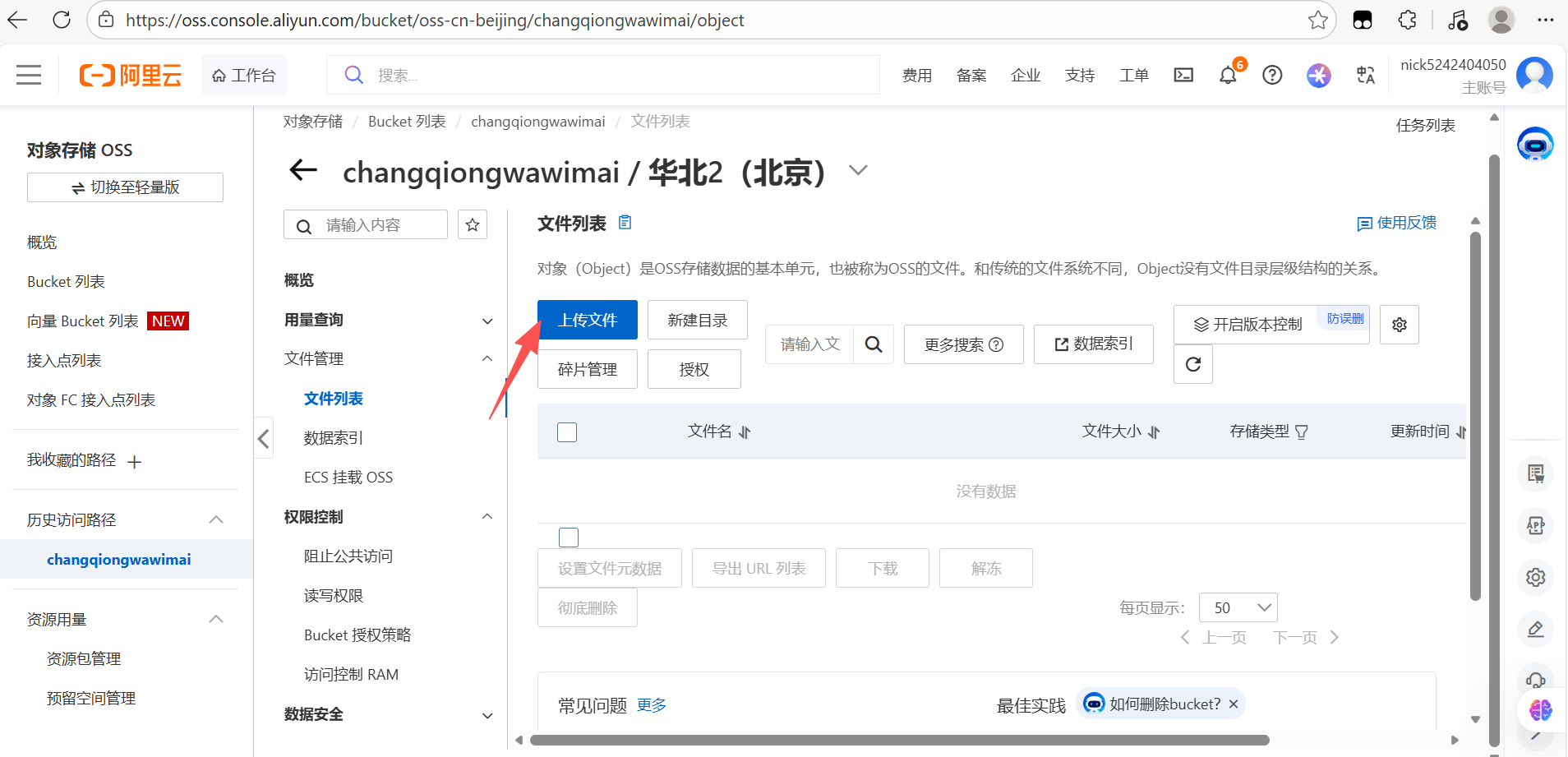Open the help question mark icon
1568x757 pixels.
tap(1272, 75)
